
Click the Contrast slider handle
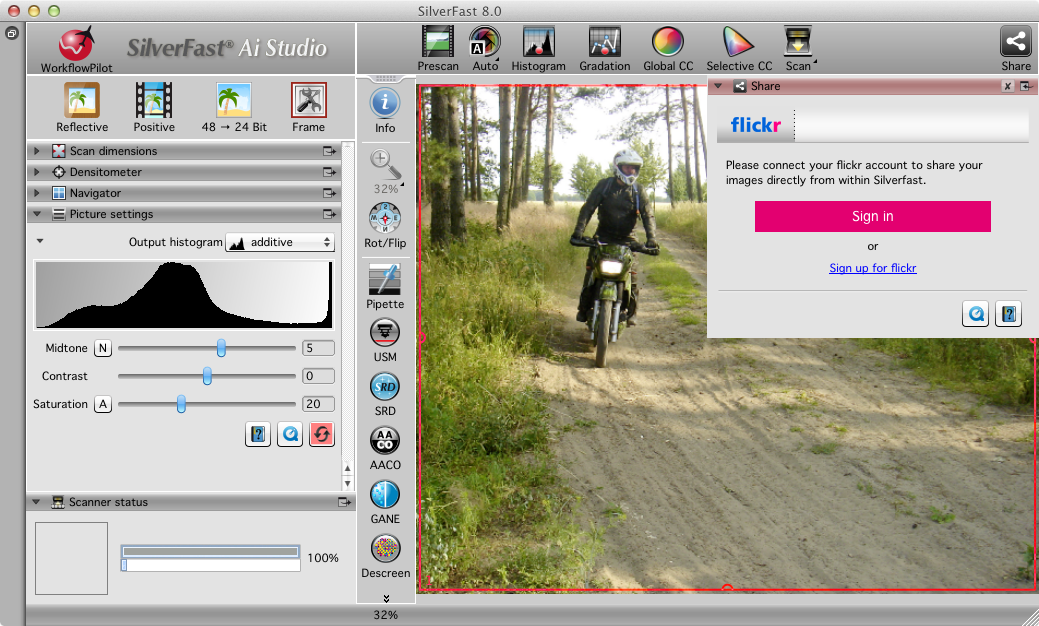click(x=207, y=376)
